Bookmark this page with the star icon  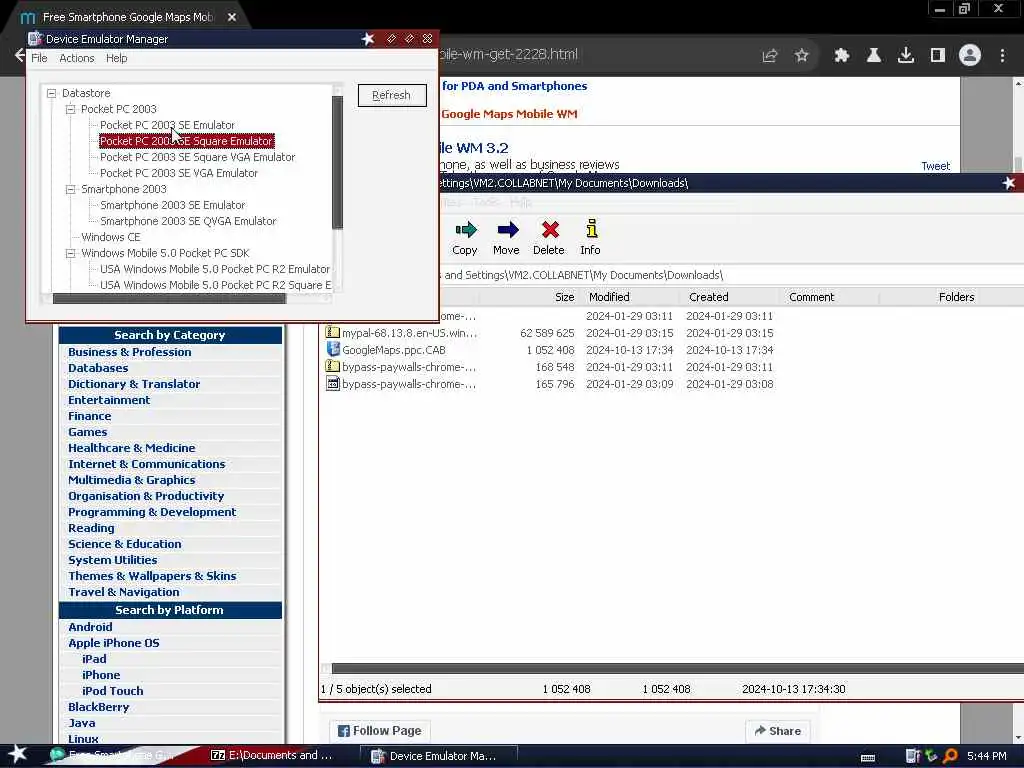802,56
